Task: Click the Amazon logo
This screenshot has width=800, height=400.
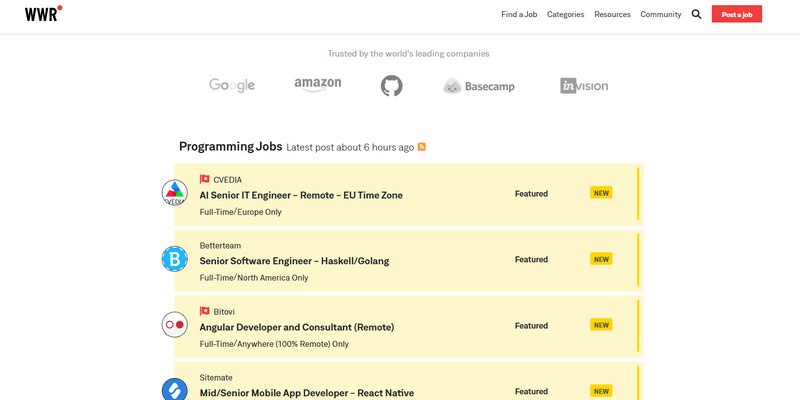Action: [x=317, y=84]
